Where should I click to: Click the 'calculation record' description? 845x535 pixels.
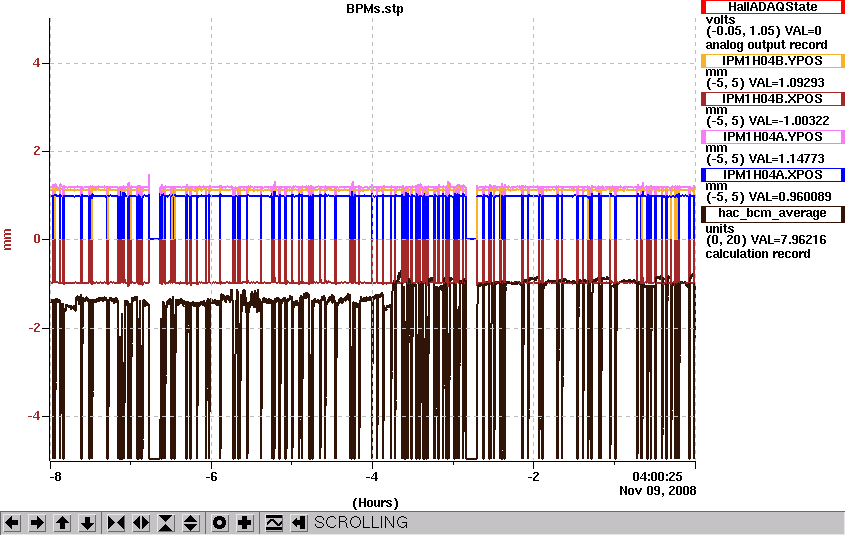758,254
